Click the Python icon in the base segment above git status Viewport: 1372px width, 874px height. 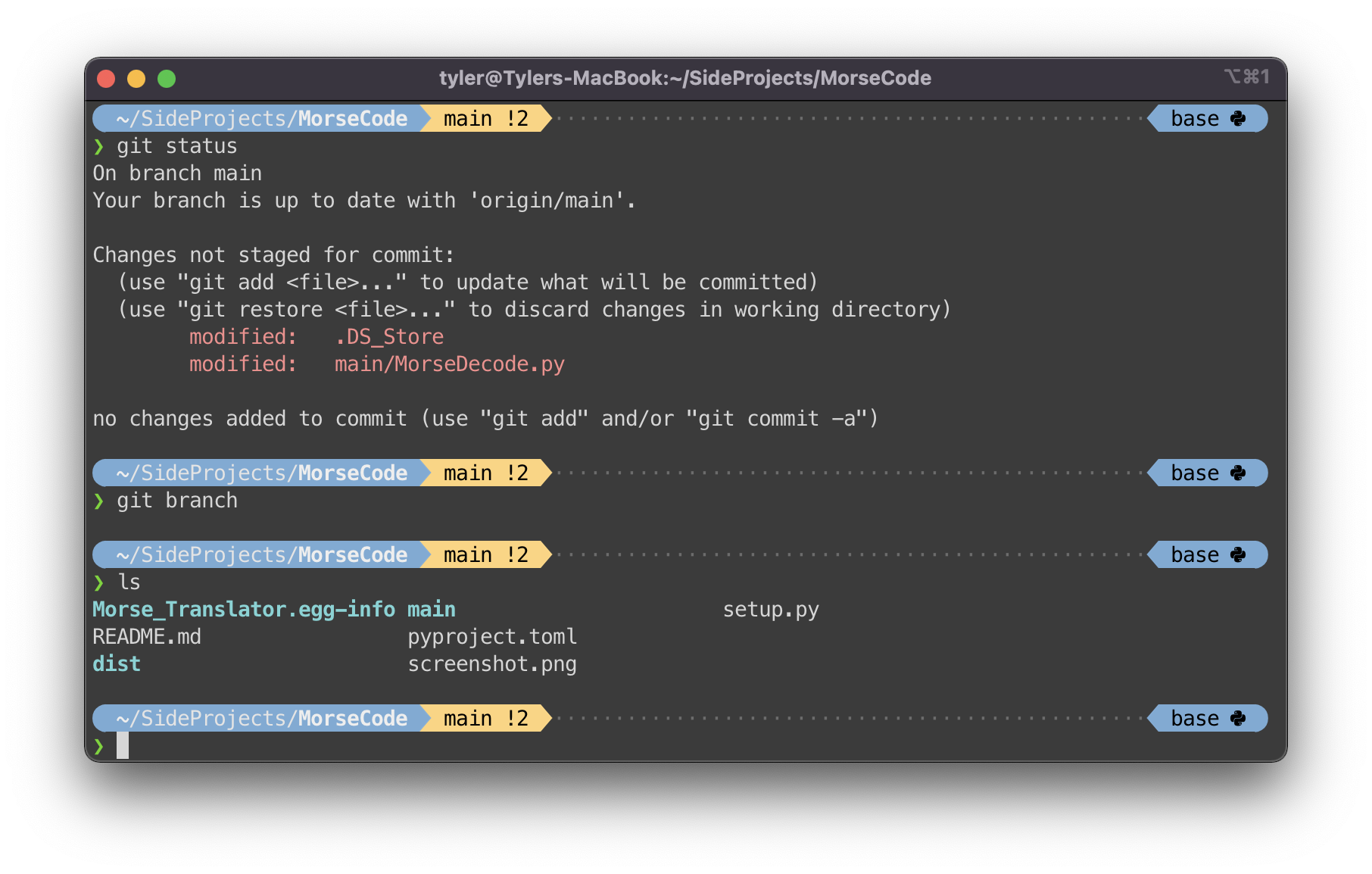click(1238, 119)
